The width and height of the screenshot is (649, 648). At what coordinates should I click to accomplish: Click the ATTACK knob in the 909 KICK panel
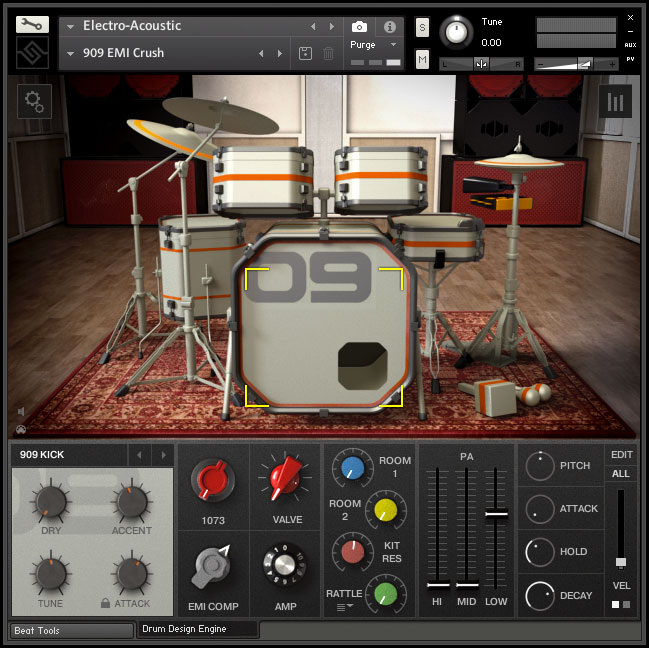click(x=132, y=574)
